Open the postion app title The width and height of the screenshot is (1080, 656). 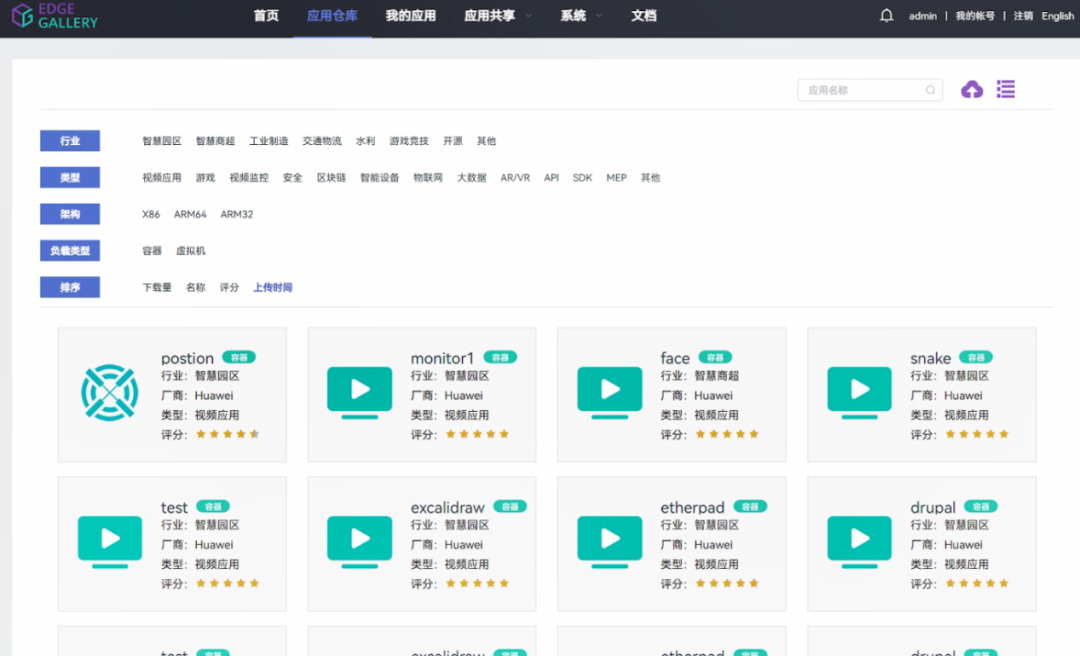(x=187, y=358)
